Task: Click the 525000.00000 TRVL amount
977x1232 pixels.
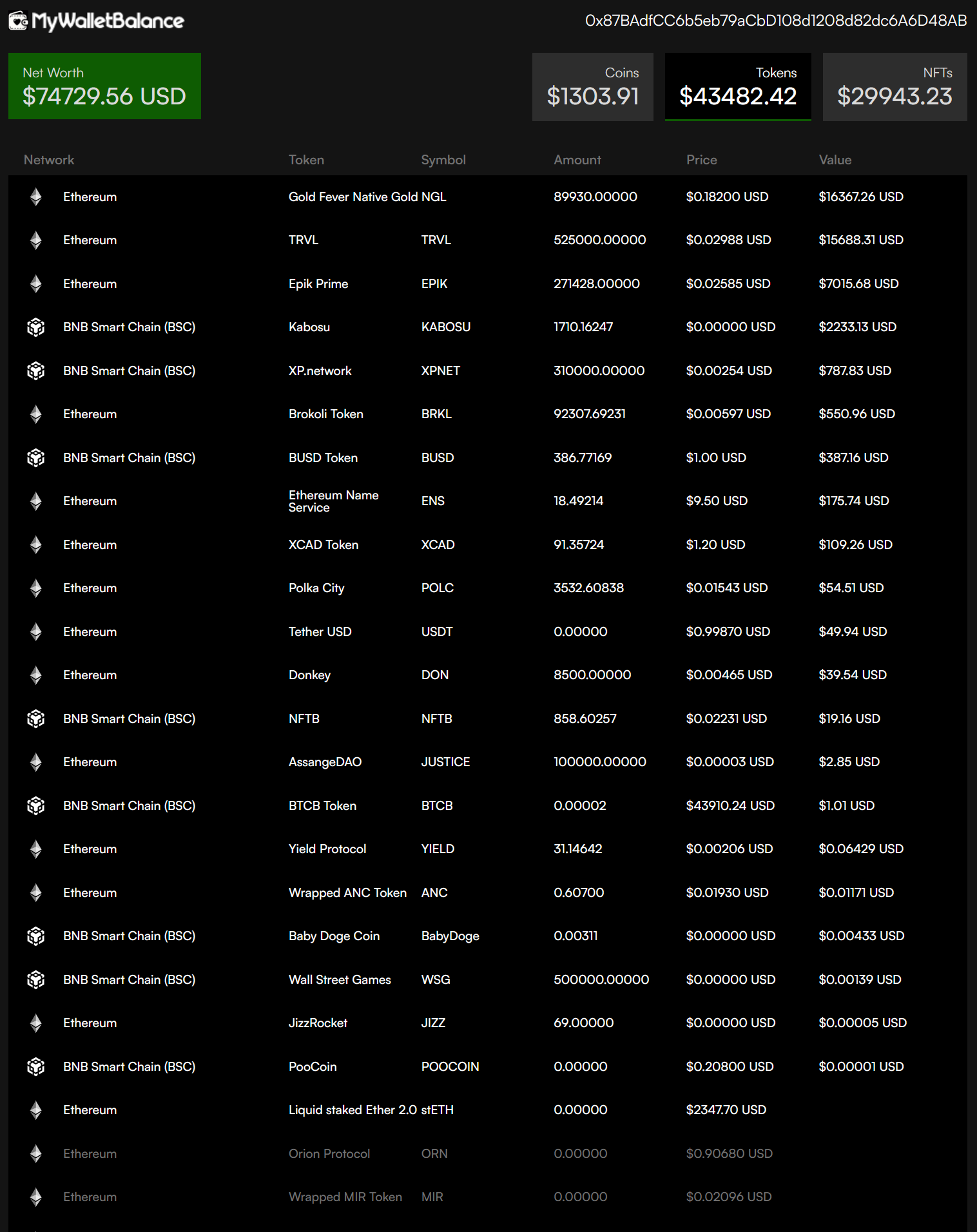Action: point(600,240)
